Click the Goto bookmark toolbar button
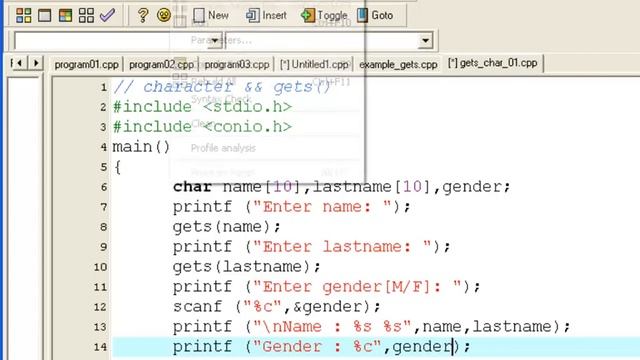The width and height of the screenshot is (640, 360). coord(375,16)
